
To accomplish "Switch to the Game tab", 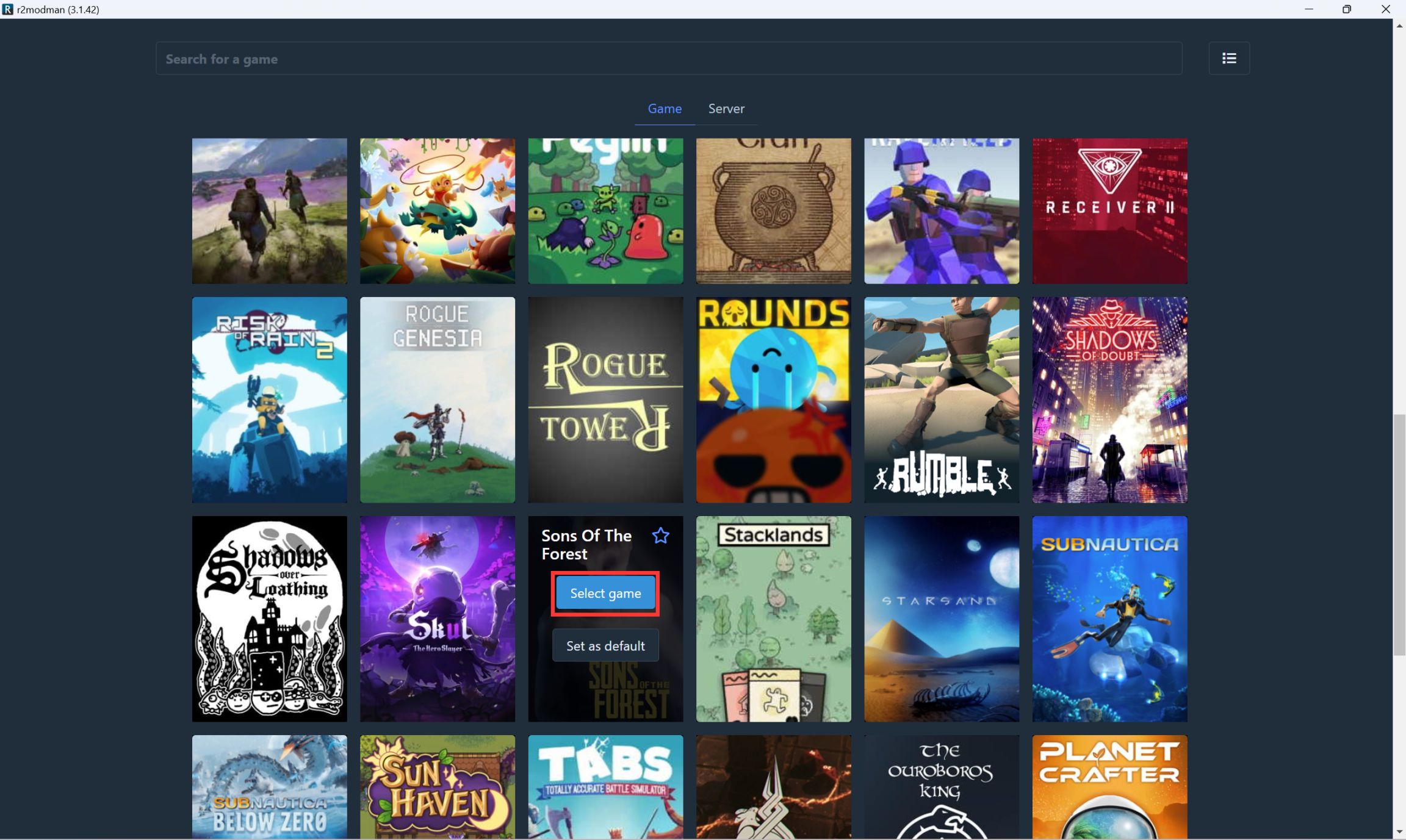I will 665,109.
